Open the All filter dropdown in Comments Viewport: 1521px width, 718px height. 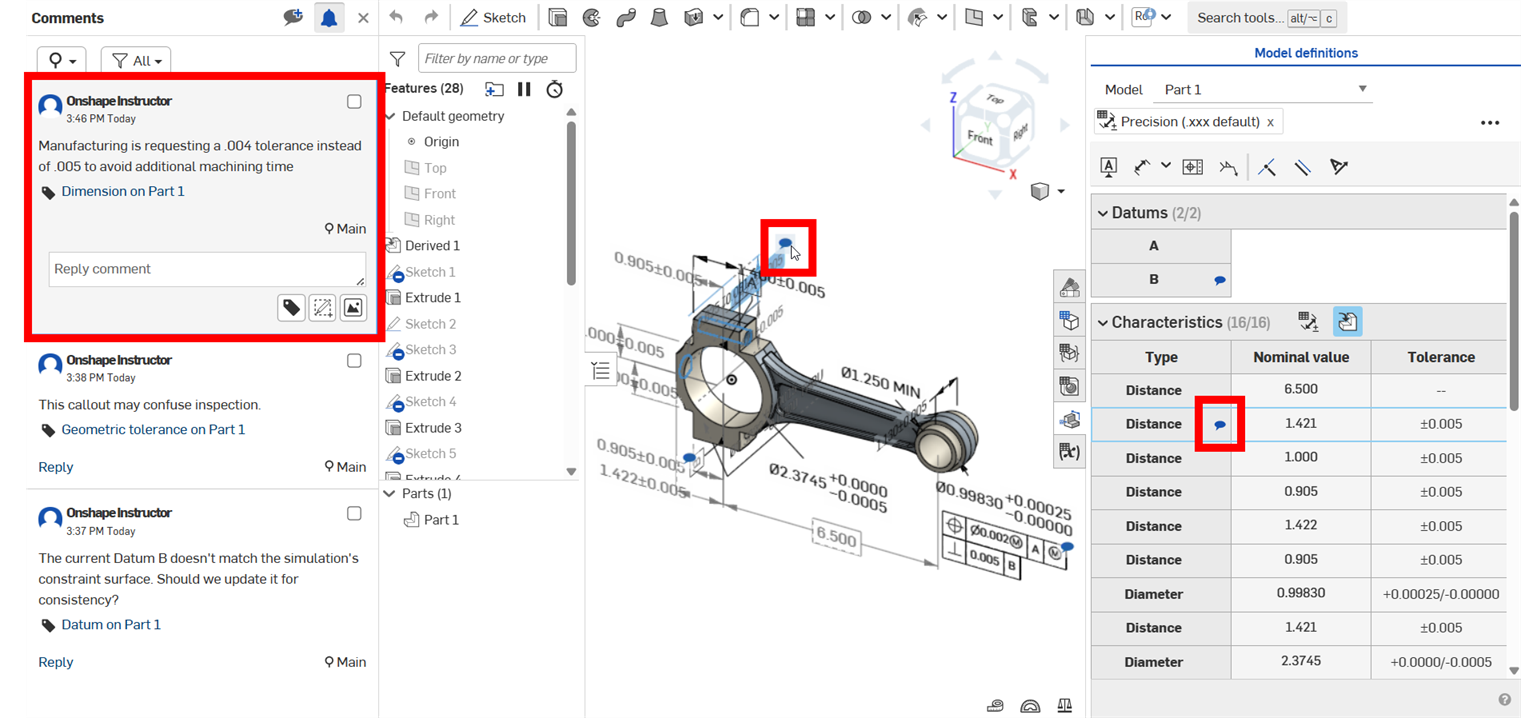(135, 60)
